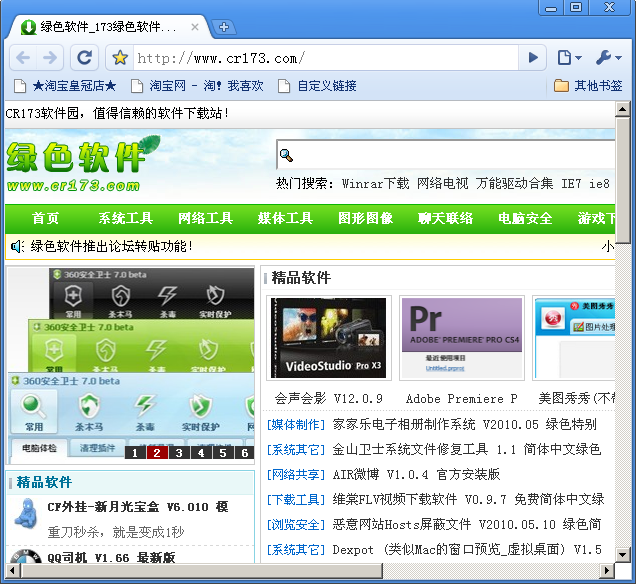Open 恶意网站Hosts屏蔽文件 V2010.05.10 entry

click(466, 524)
